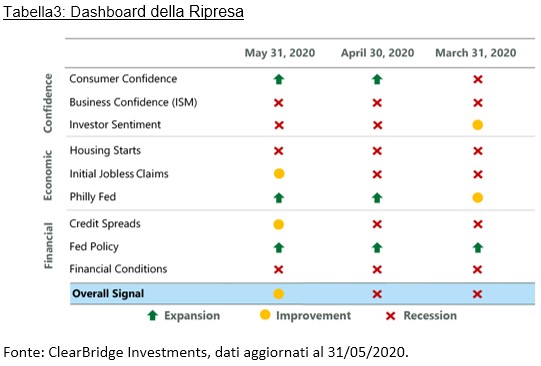Click Financial Conditions May 31 red cross

[x=279, y=269]
